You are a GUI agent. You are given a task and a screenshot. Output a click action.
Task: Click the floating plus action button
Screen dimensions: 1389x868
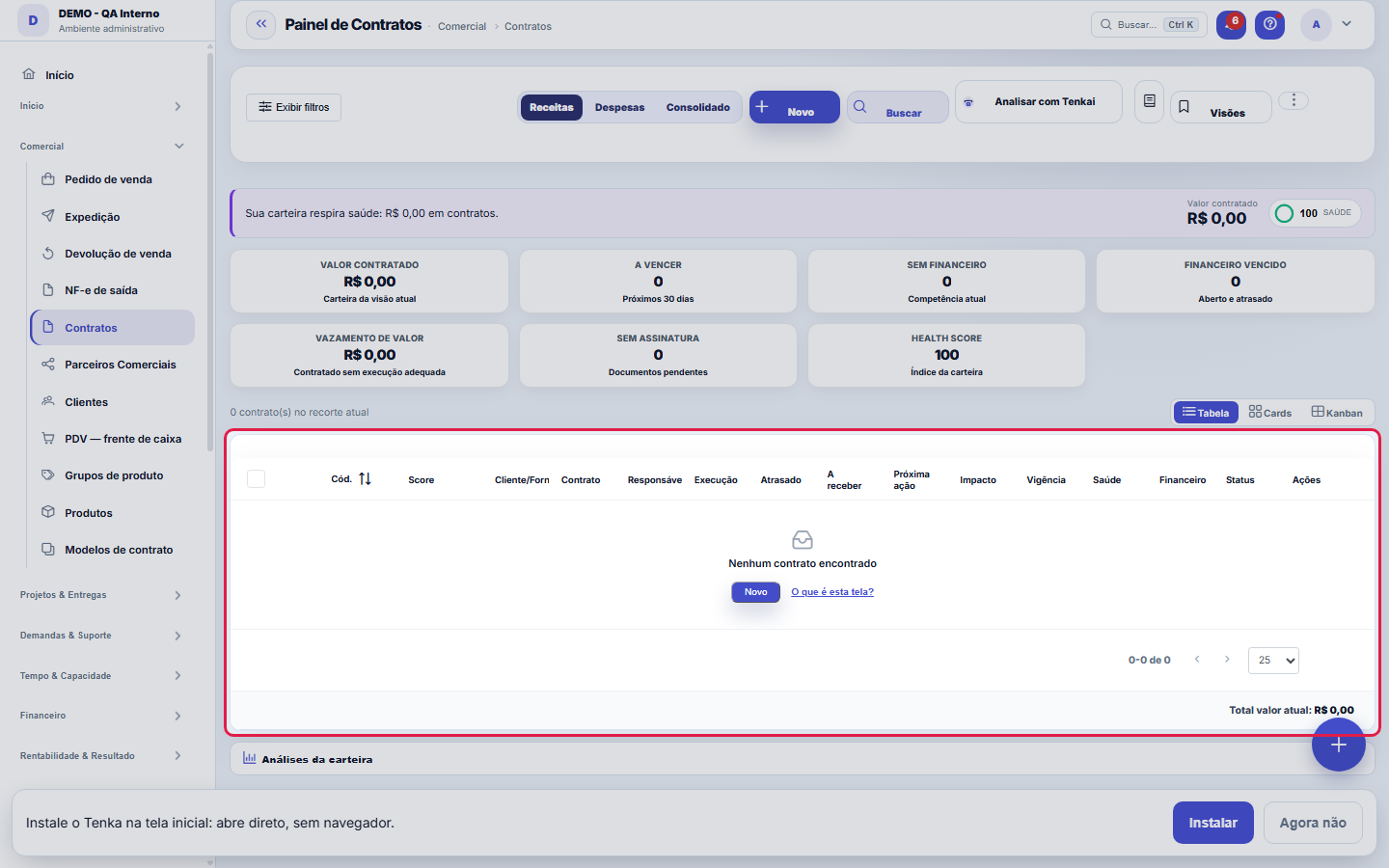click(x=1338, y=745)
